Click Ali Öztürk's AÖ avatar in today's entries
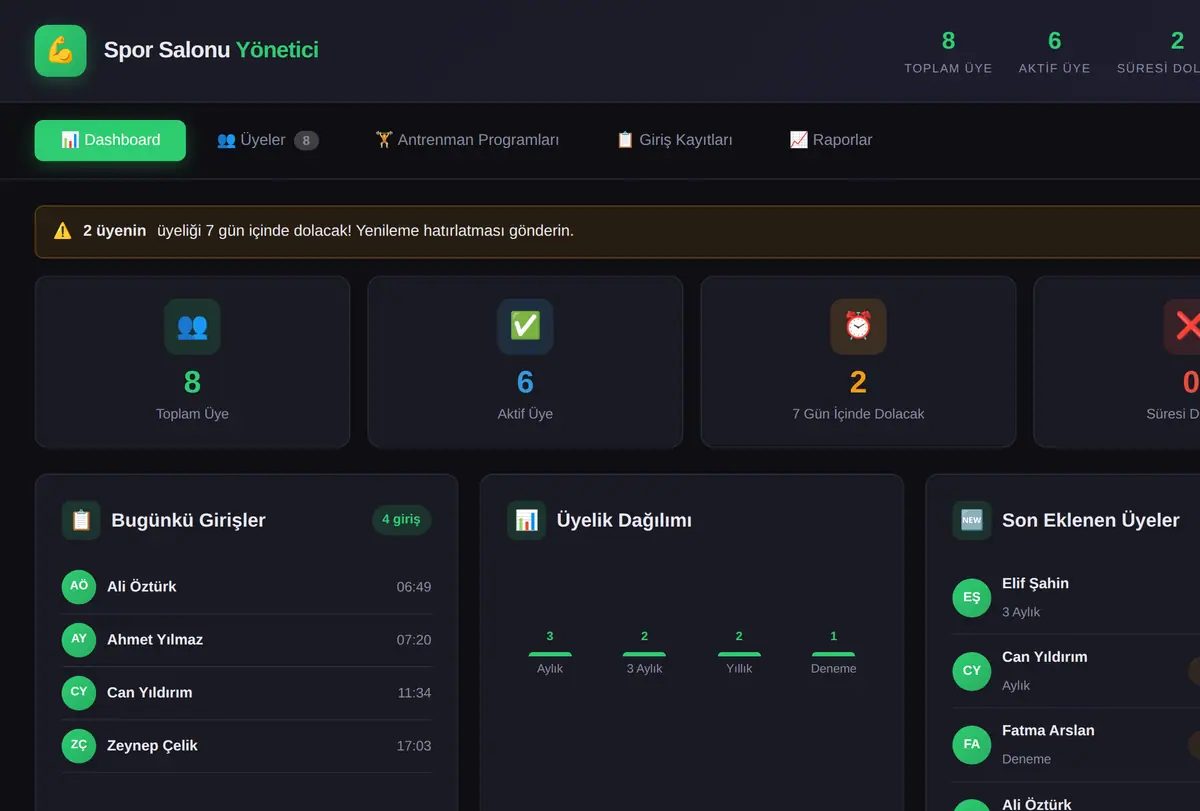Image resolution: width=1200 pixels, height=811 pixels. pyautogui.click(x=79, y=587)
